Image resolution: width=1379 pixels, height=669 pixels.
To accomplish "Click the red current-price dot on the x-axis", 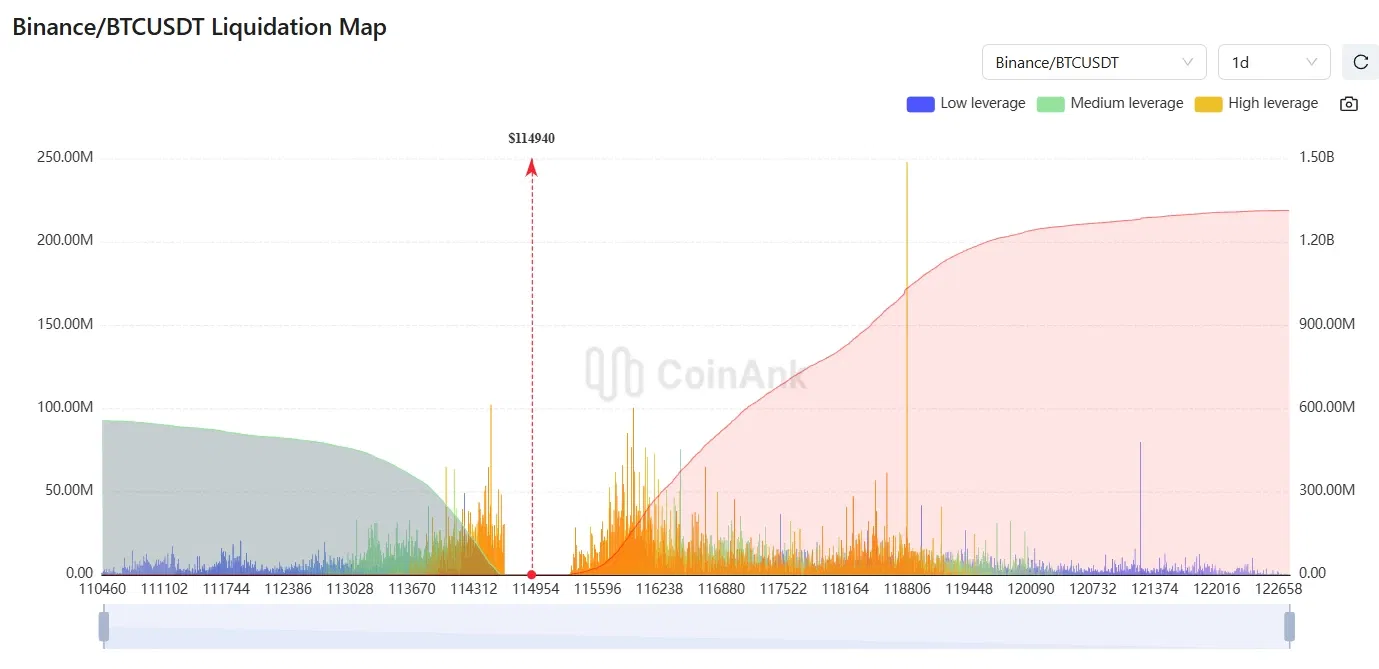I will tap(532, 574).
